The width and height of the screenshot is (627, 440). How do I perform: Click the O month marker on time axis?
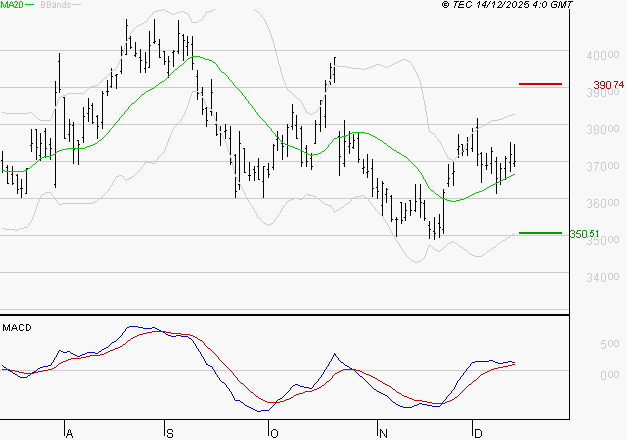coord(274,434)
